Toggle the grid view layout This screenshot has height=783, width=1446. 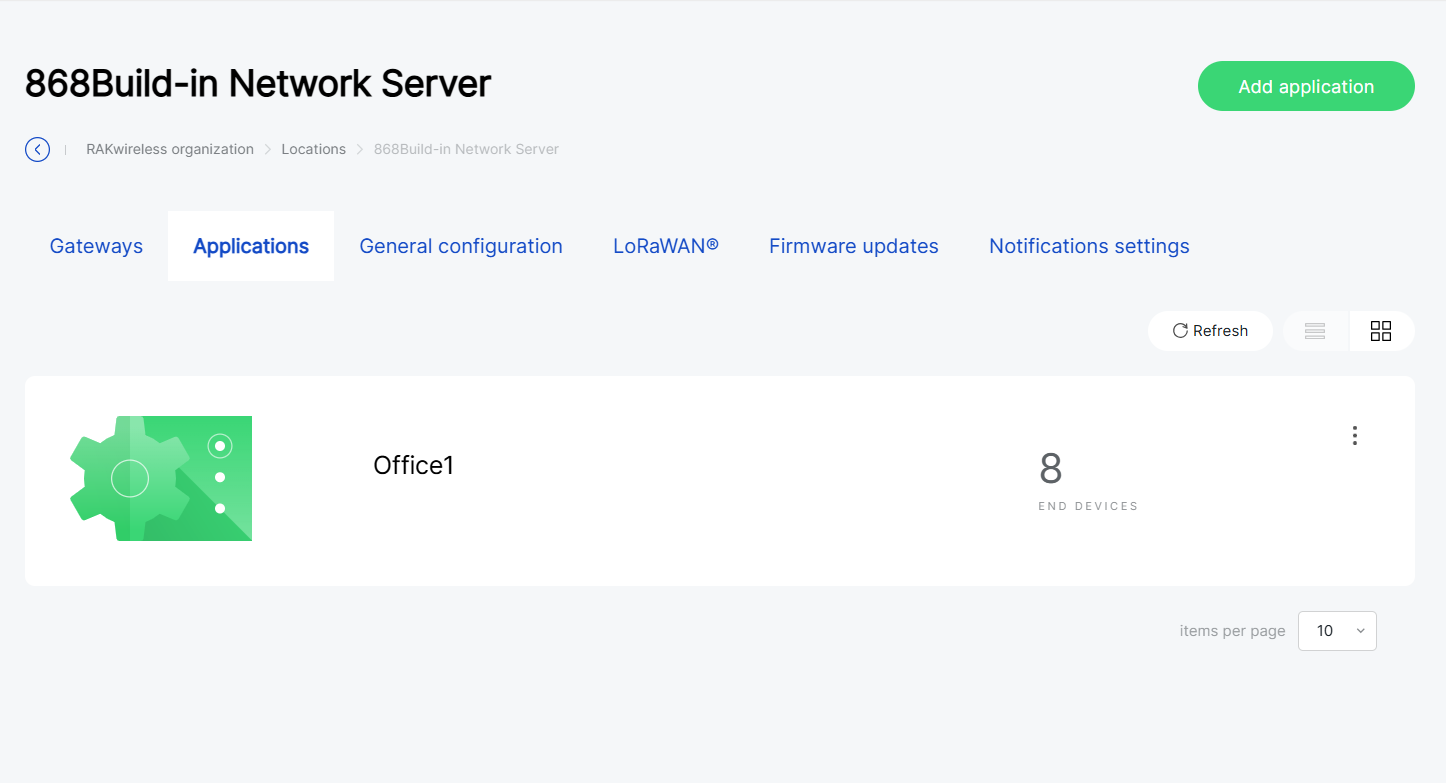click(x=1381, y=330)
